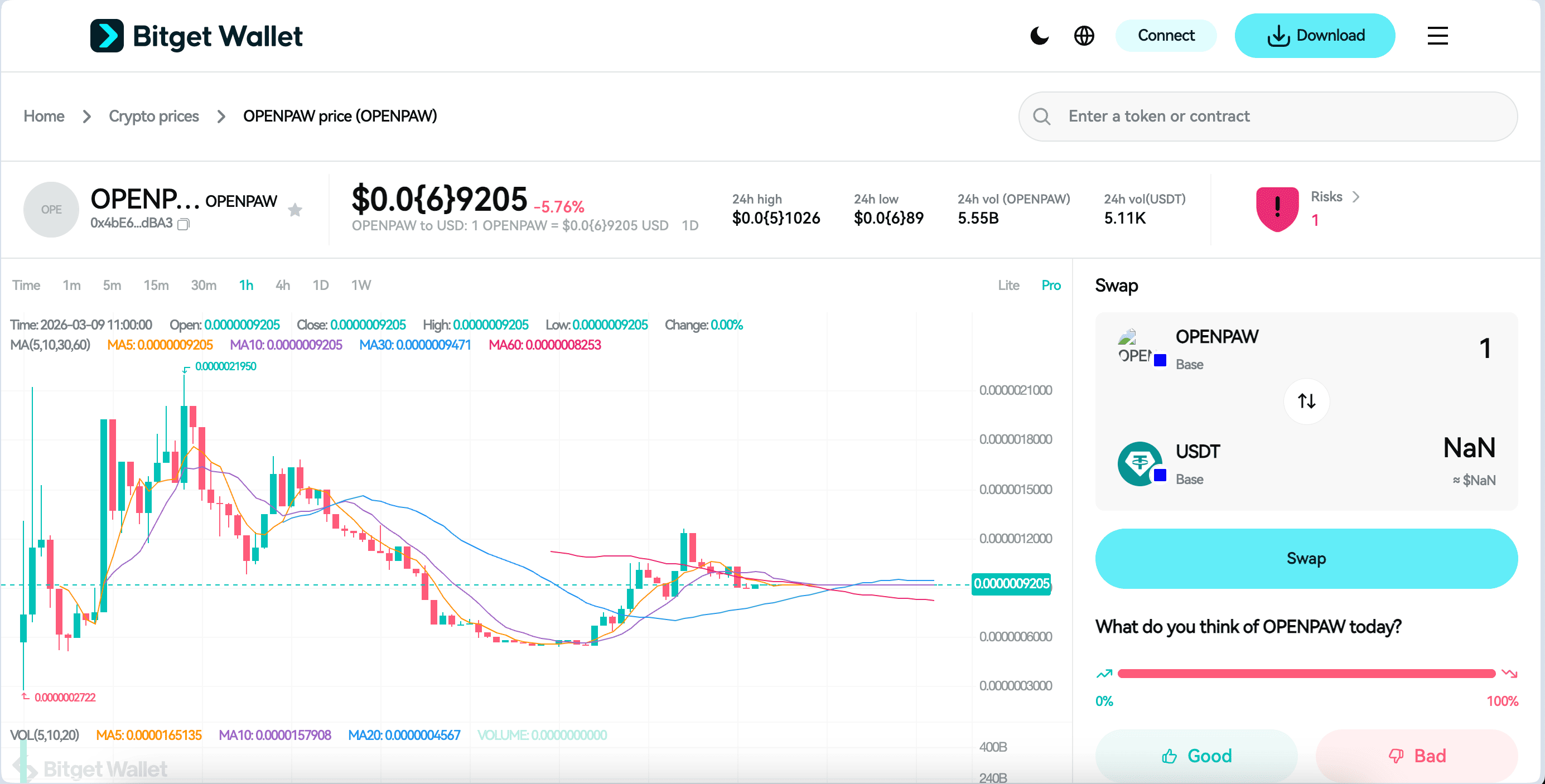
Task: Favorite OPENPAW using the star icon
Action: coord(295,210)
